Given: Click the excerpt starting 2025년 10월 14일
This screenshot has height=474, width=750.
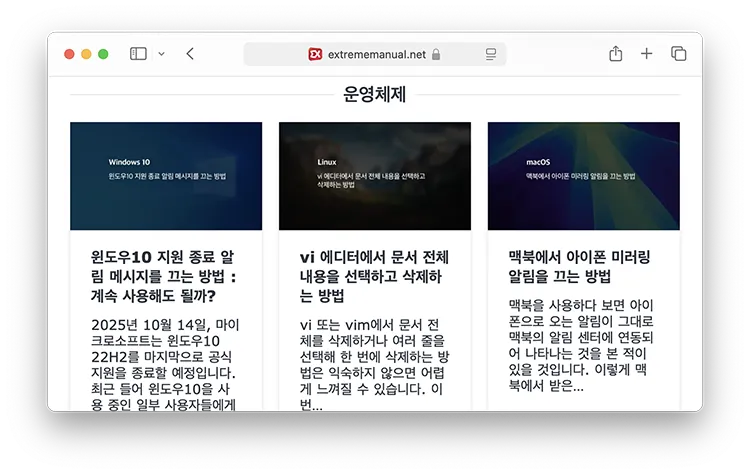Looking at the screenshot, I should 165,364.
